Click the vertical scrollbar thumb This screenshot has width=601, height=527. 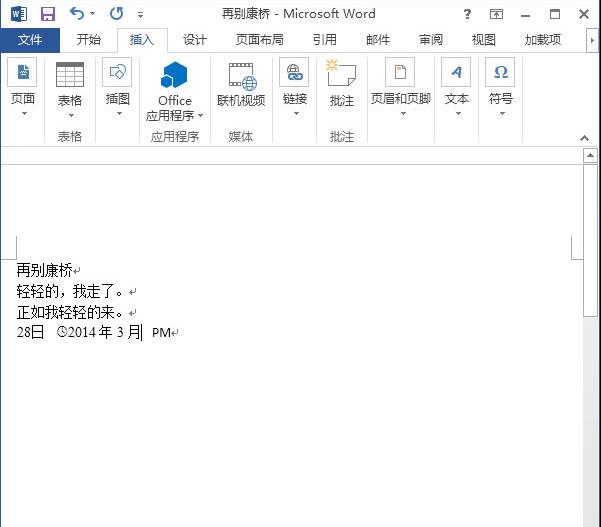(590, 240)
